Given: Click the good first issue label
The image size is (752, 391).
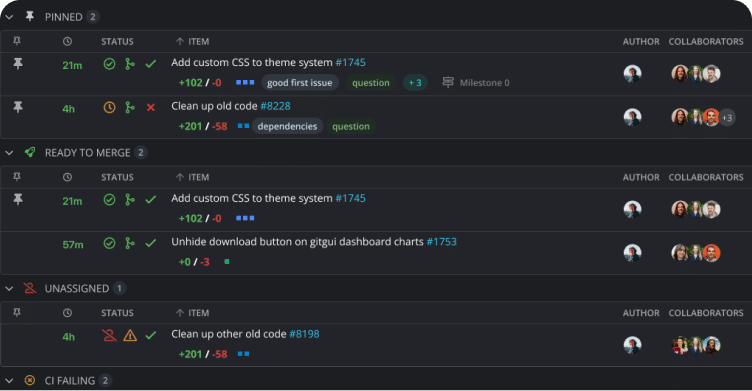Looking at the screenshot, I should pyautogui.click(x=300, y=83).
